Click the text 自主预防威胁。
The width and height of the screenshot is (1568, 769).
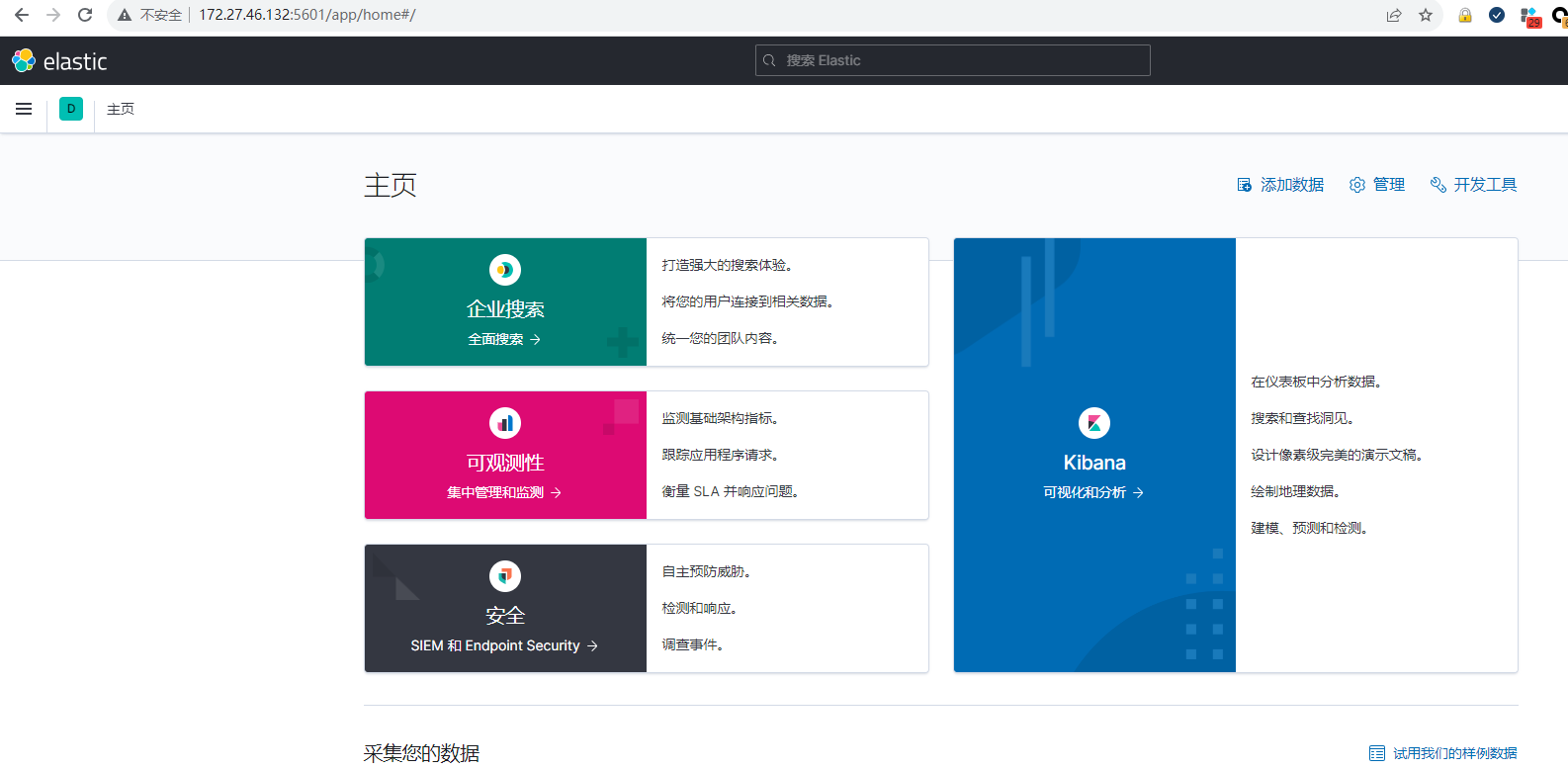coord(707,571)
